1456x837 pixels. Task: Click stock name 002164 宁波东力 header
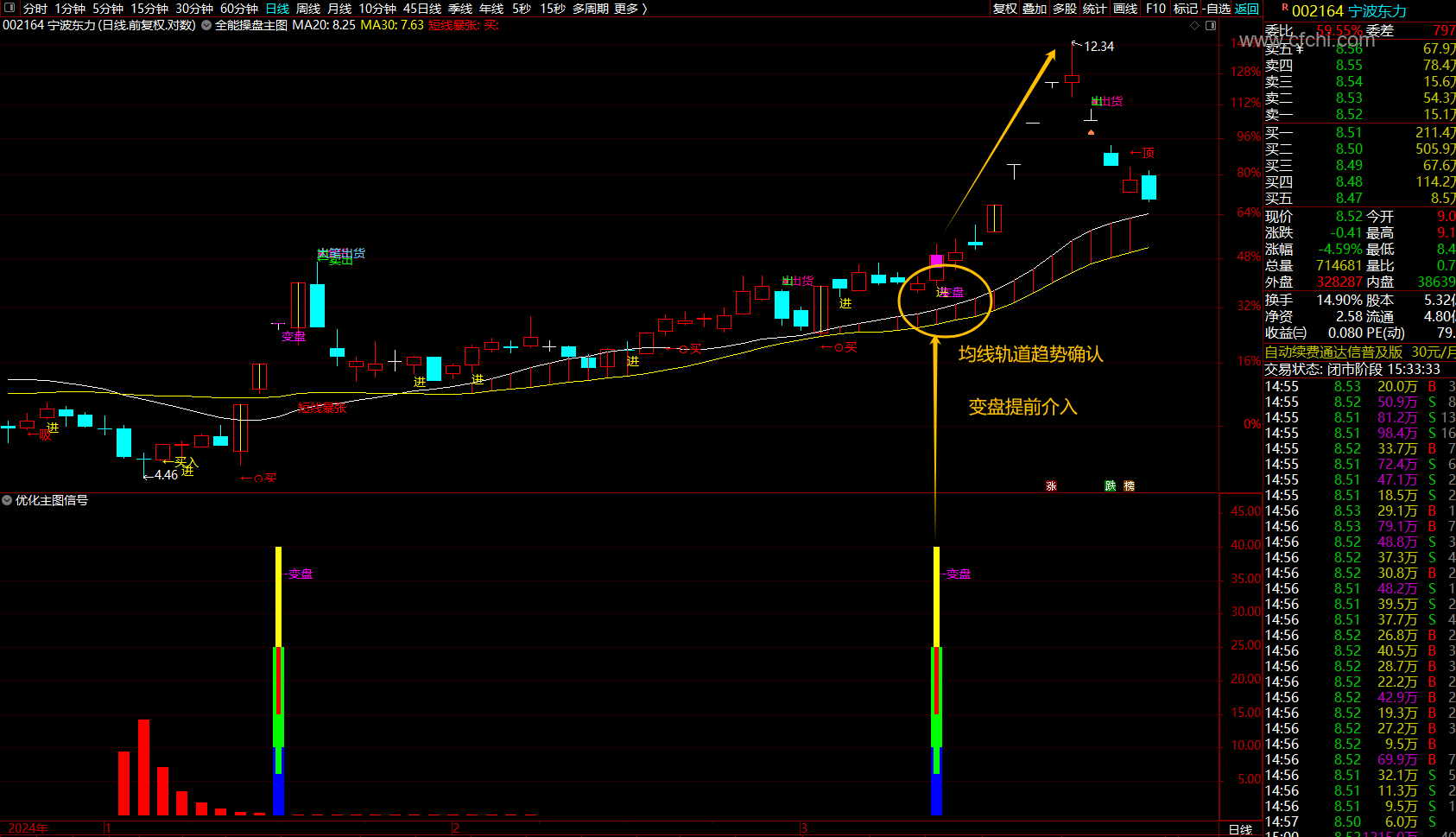(1349, 11)
